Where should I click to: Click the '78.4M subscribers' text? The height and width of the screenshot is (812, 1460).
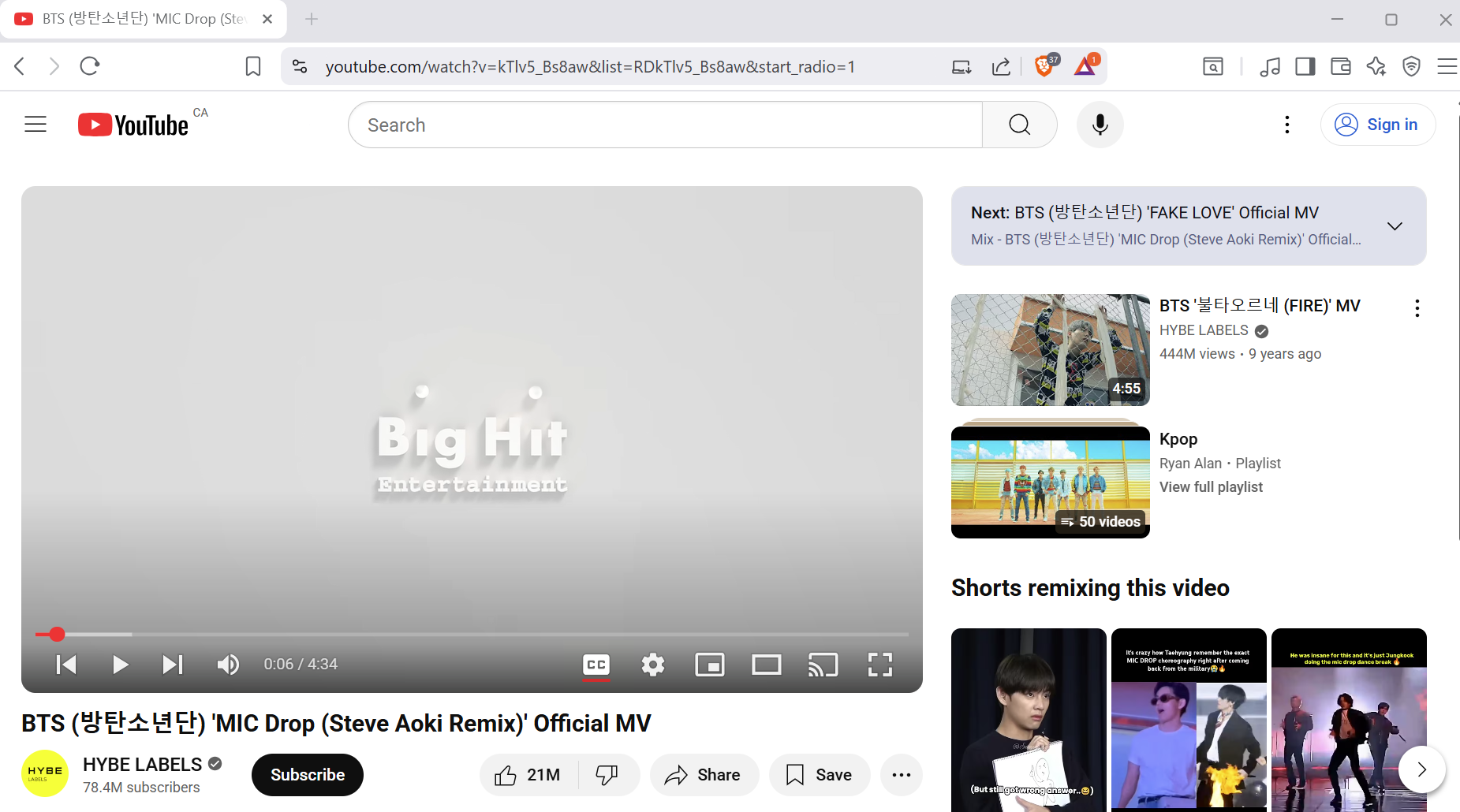click(x=141, y=788)
